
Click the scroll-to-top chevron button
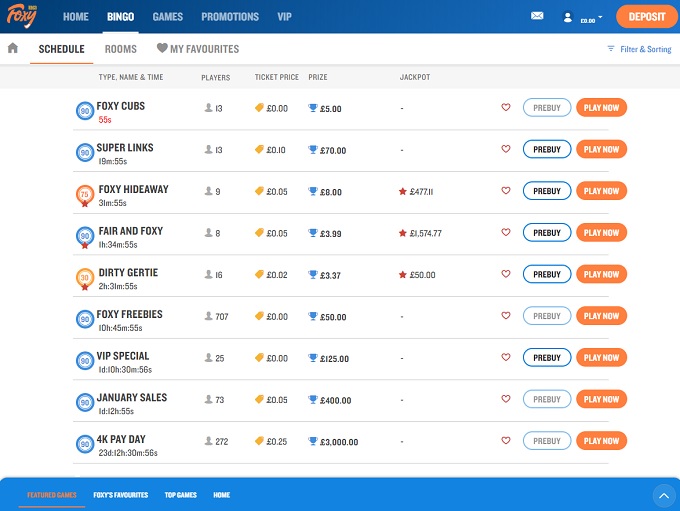(664, 495)
